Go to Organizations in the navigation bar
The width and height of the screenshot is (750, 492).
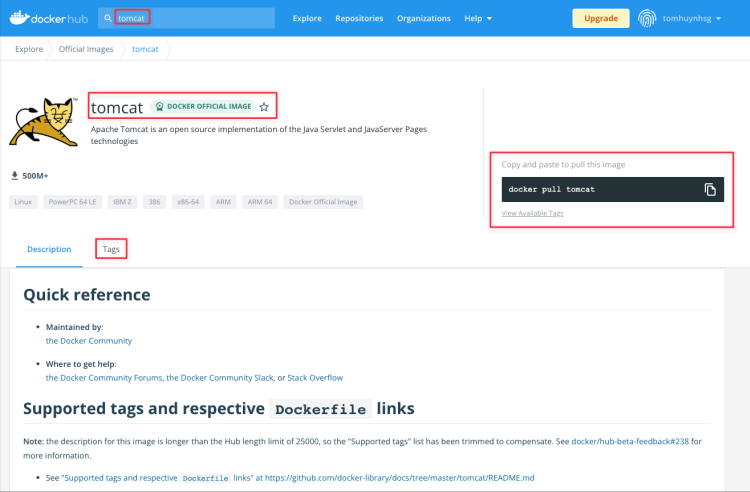pyautogui.click(x=424, y=18)
